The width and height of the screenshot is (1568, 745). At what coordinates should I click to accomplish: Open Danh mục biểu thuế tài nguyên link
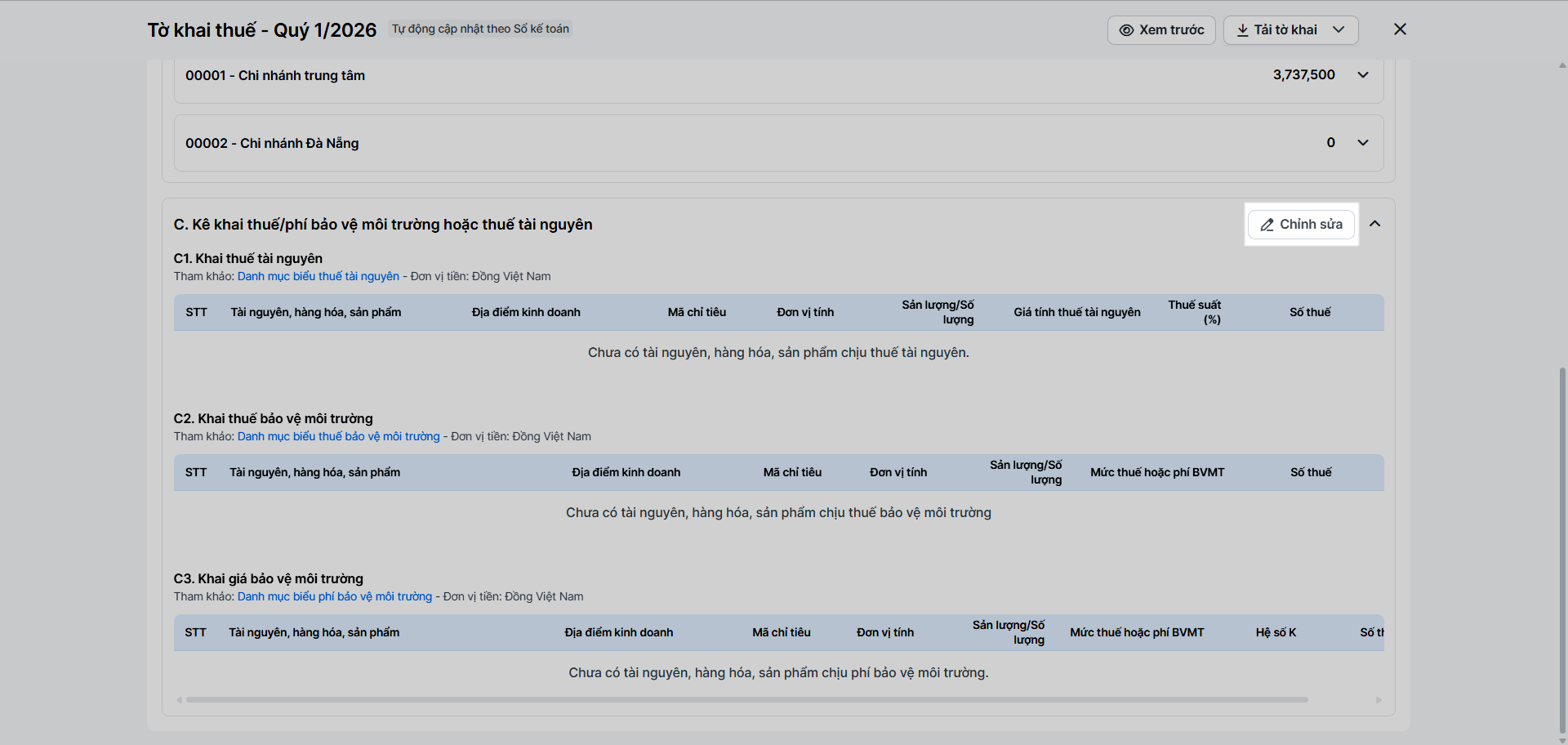318,276
